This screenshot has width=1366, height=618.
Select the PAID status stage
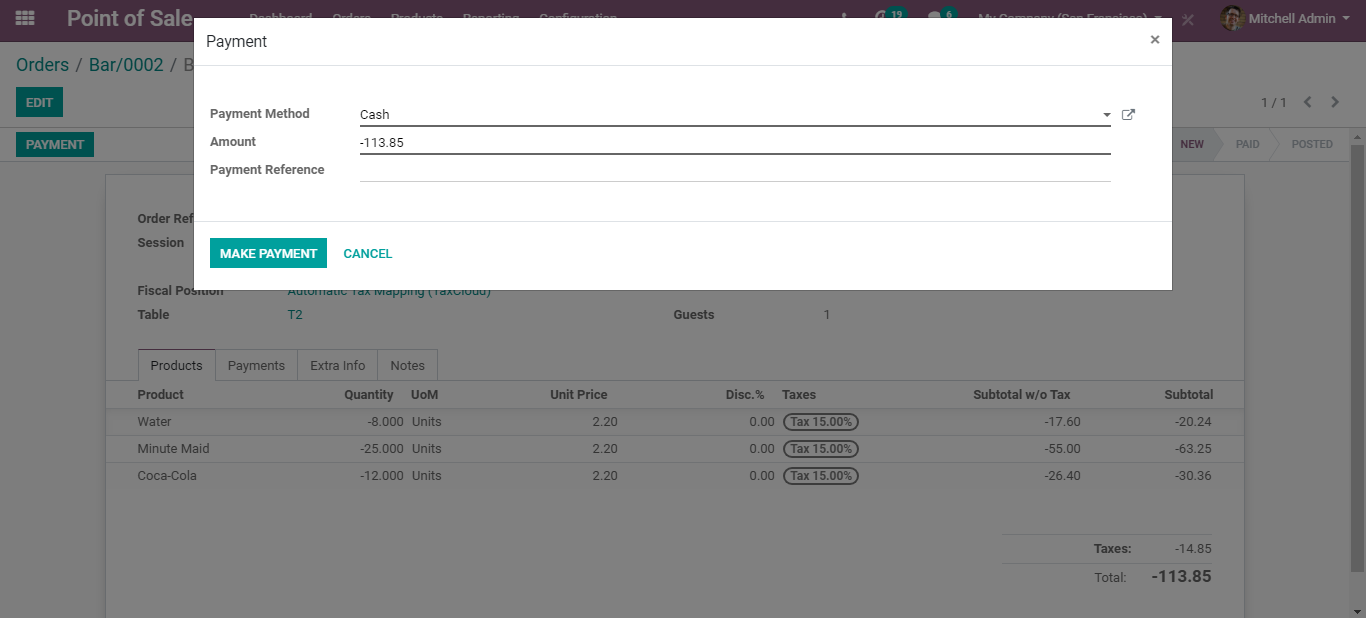[x=1247, y=144]
